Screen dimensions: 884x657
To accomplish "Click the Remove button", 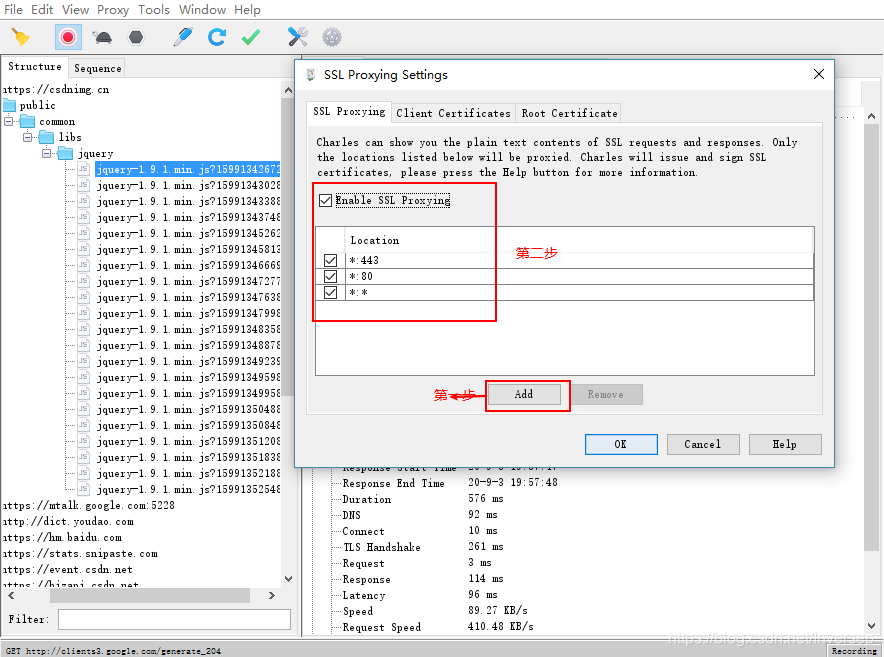I will pyautogui.click(x=605, y=394).
